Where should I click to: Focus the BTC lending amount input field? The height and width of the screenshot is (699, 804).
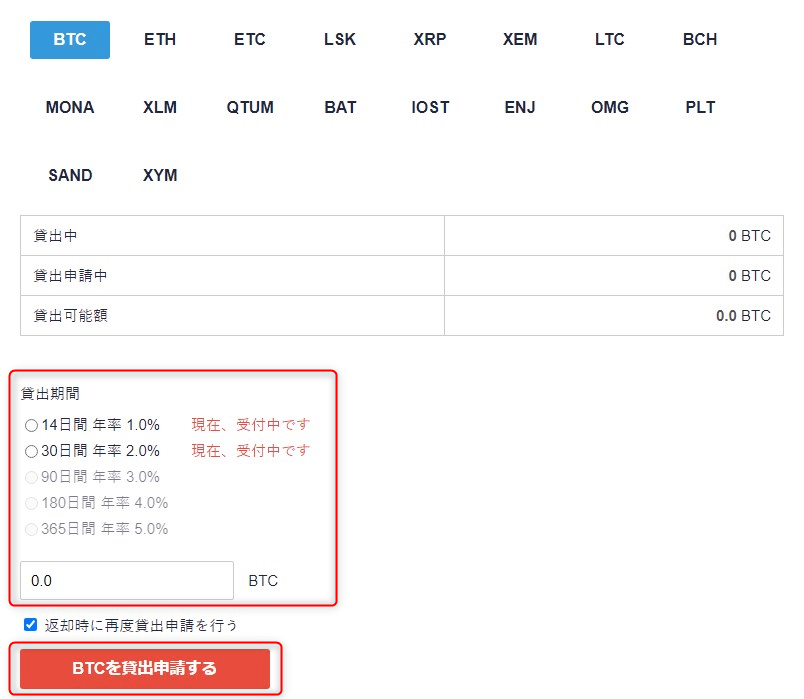click(127, 581)
